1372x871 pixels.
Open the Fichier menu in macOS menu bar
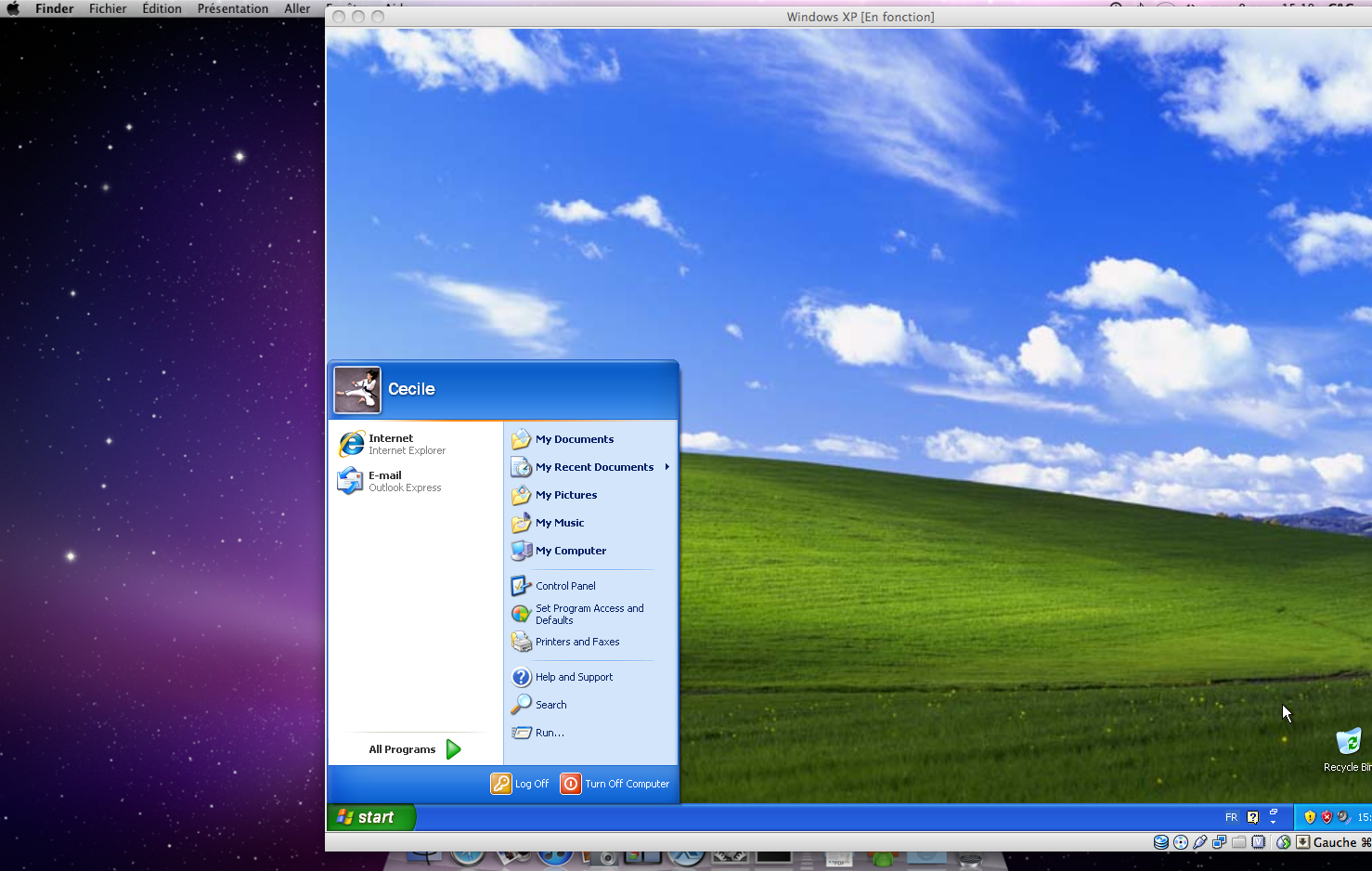108,8
